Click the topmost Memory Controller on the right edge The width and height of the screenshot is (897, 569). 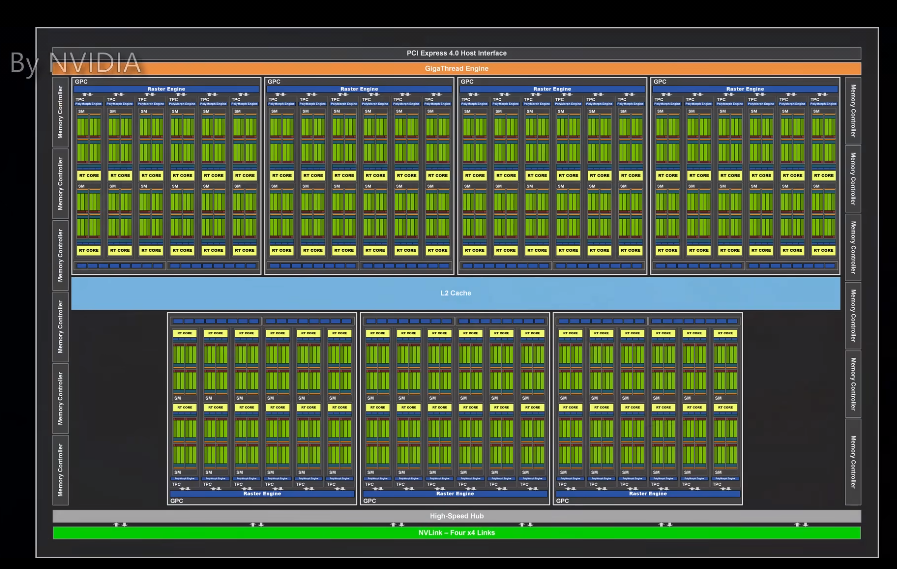853,110
